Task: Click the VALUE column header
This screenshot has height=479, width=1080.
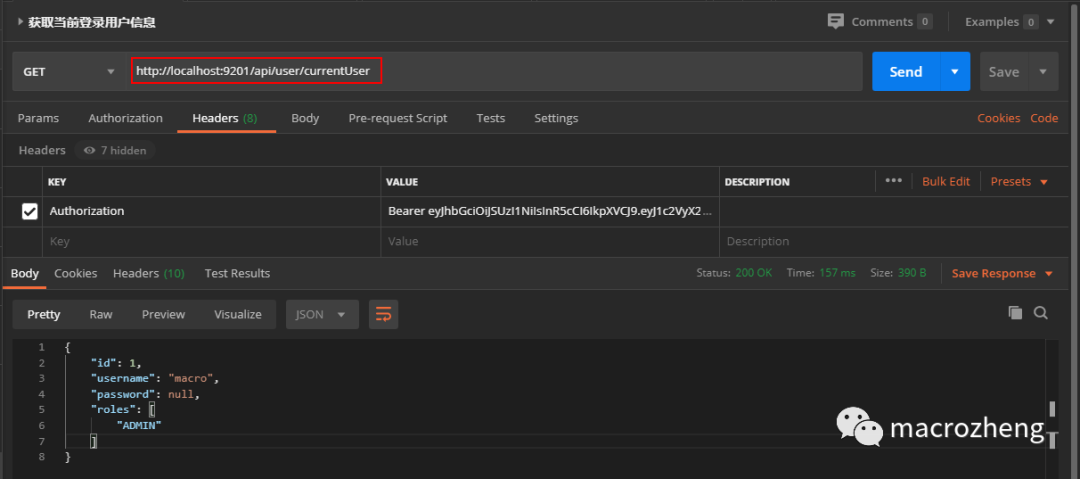Action: tap(402, 182)
